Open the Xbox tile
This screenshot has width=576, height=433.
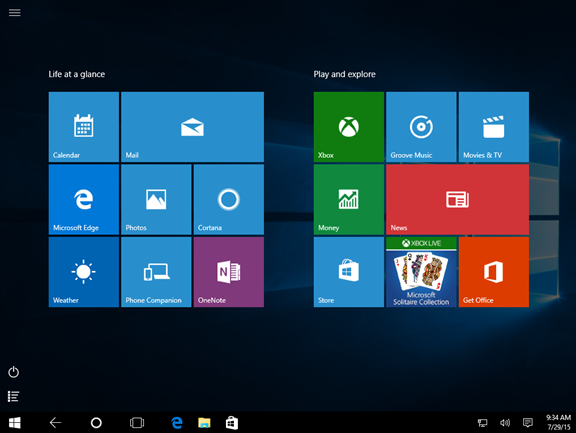349,127
